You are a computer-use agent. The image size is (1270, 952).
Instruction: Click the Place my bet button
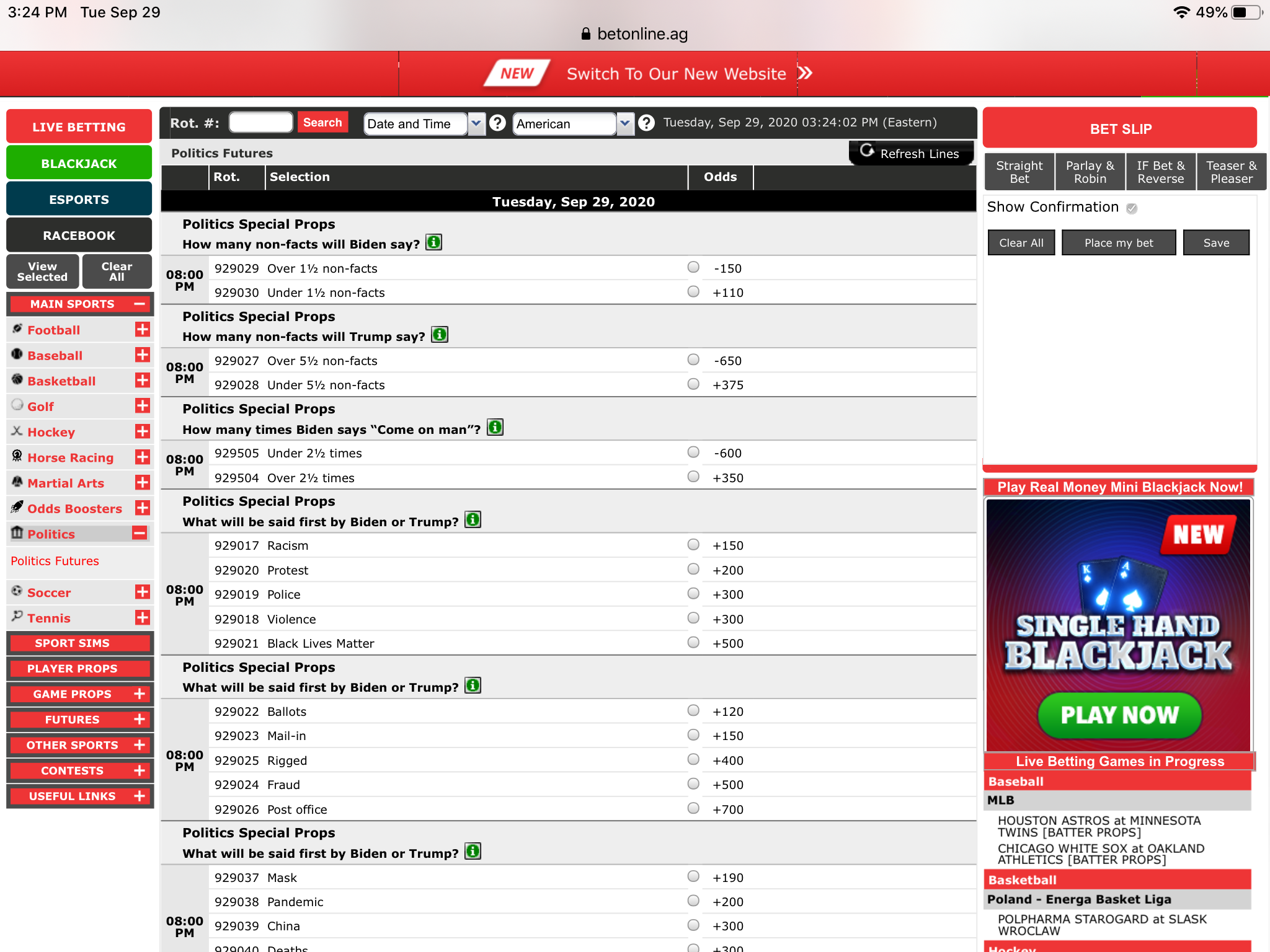pyautogui.click(x=1118, y=243)
